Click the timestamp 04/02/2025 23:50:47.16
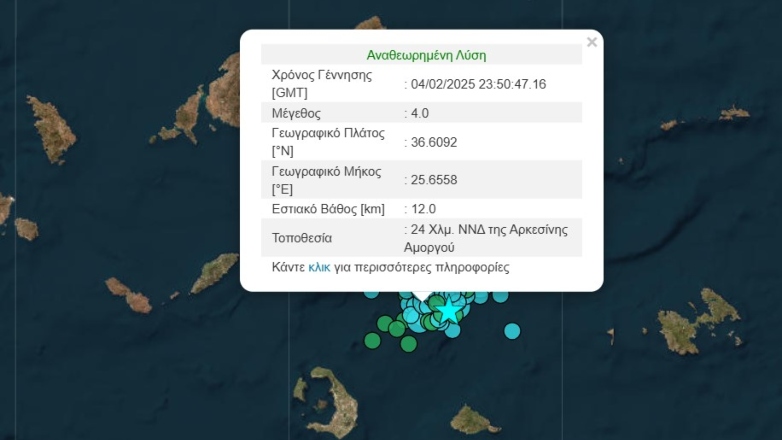This screenshot has height=440, width=782. point(478,84)
